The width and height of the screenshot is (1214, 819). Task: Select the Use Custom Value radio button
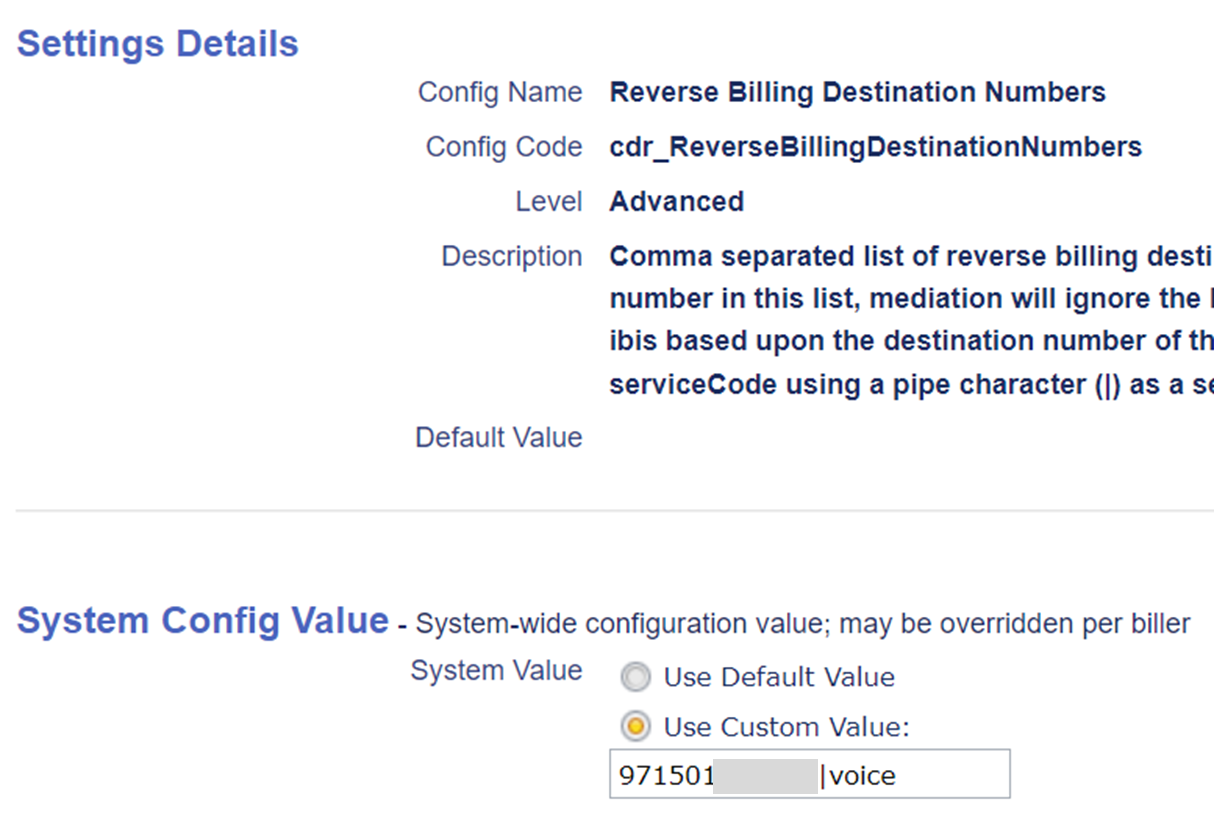(x=635, y=727)
